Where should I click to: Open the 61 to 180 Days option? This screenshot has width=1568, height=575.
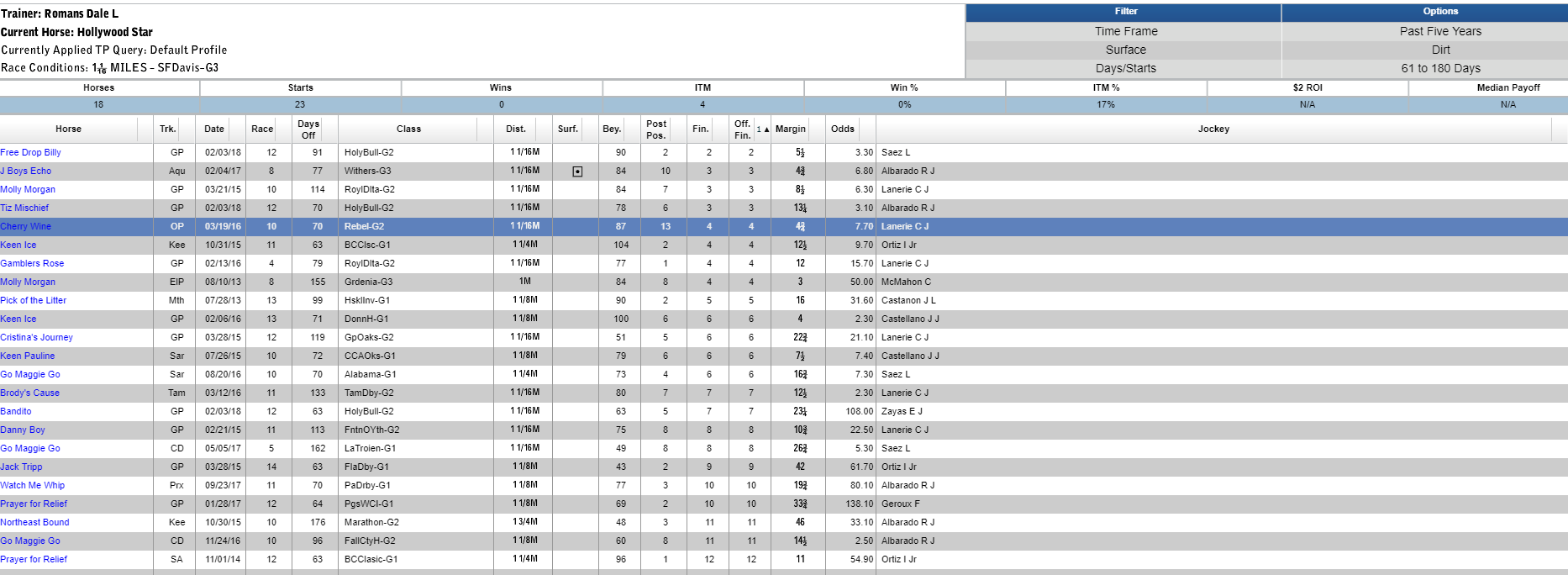click(1440, 68)
